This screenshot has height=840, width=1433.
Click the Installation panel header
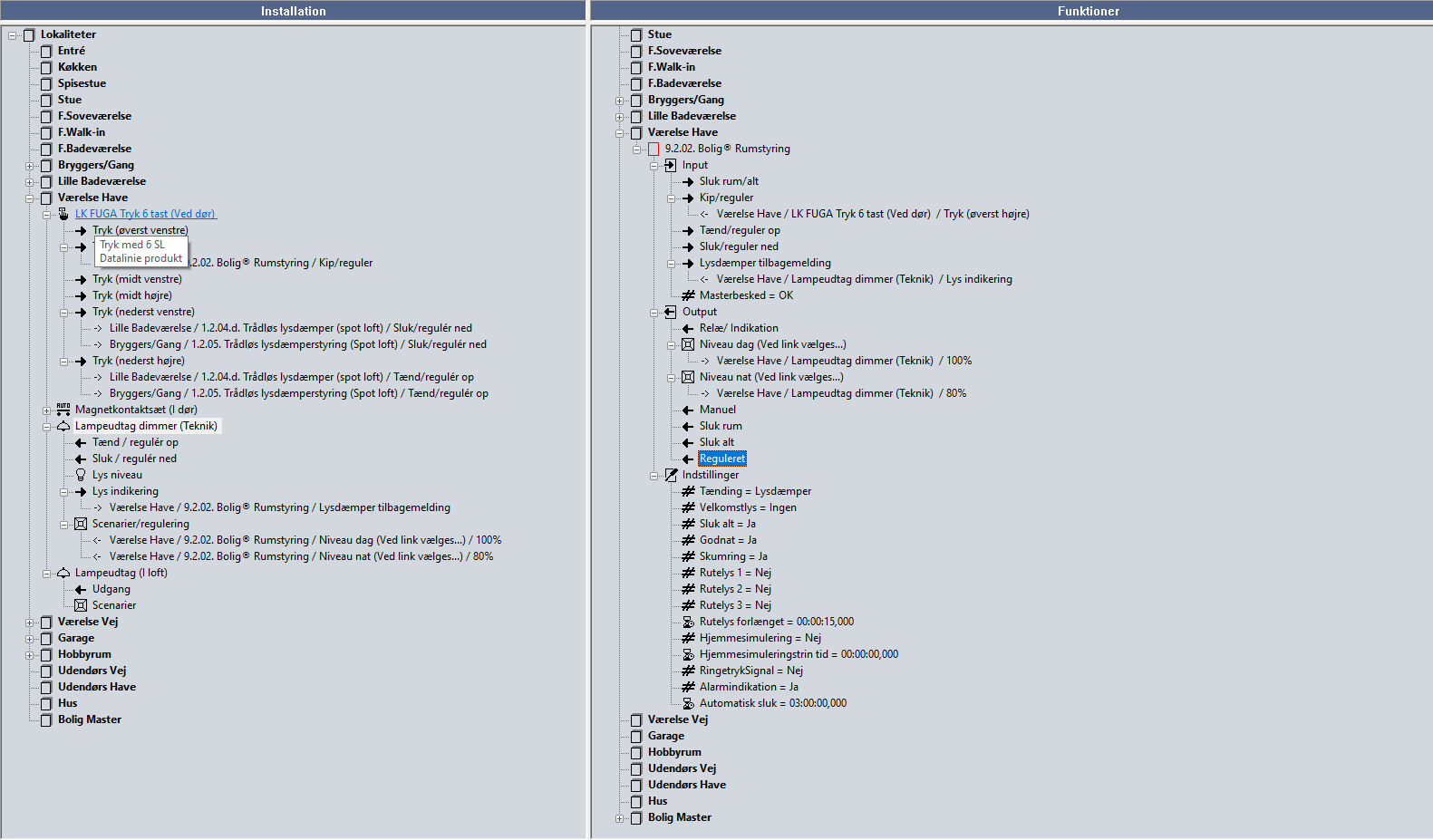point(293,11)
